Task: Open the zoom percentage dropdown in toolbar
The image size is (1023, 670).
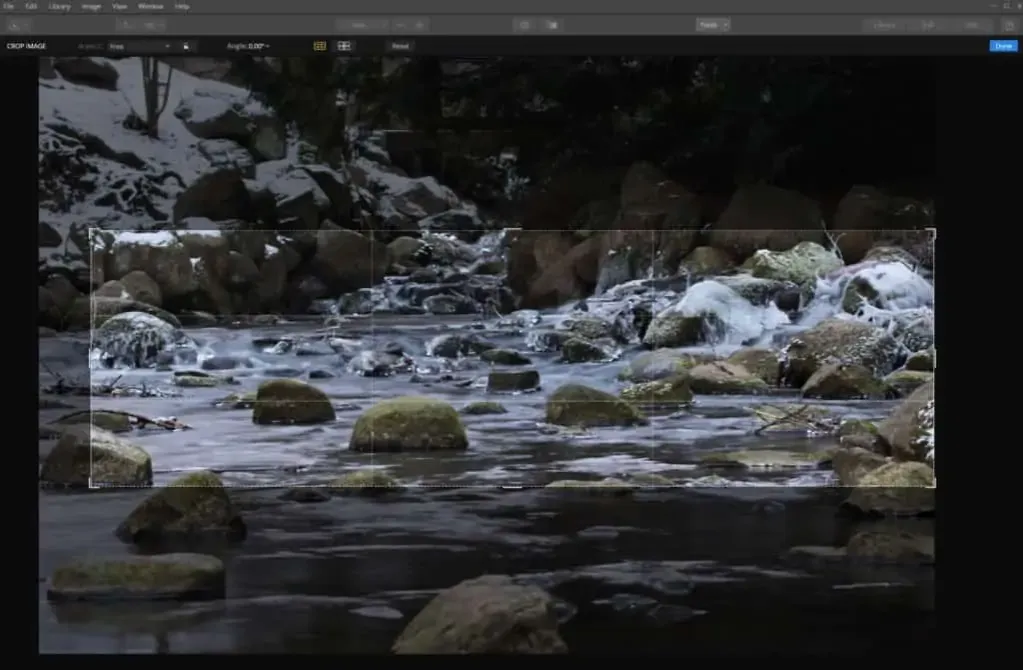Action: [x=360, y=25]
